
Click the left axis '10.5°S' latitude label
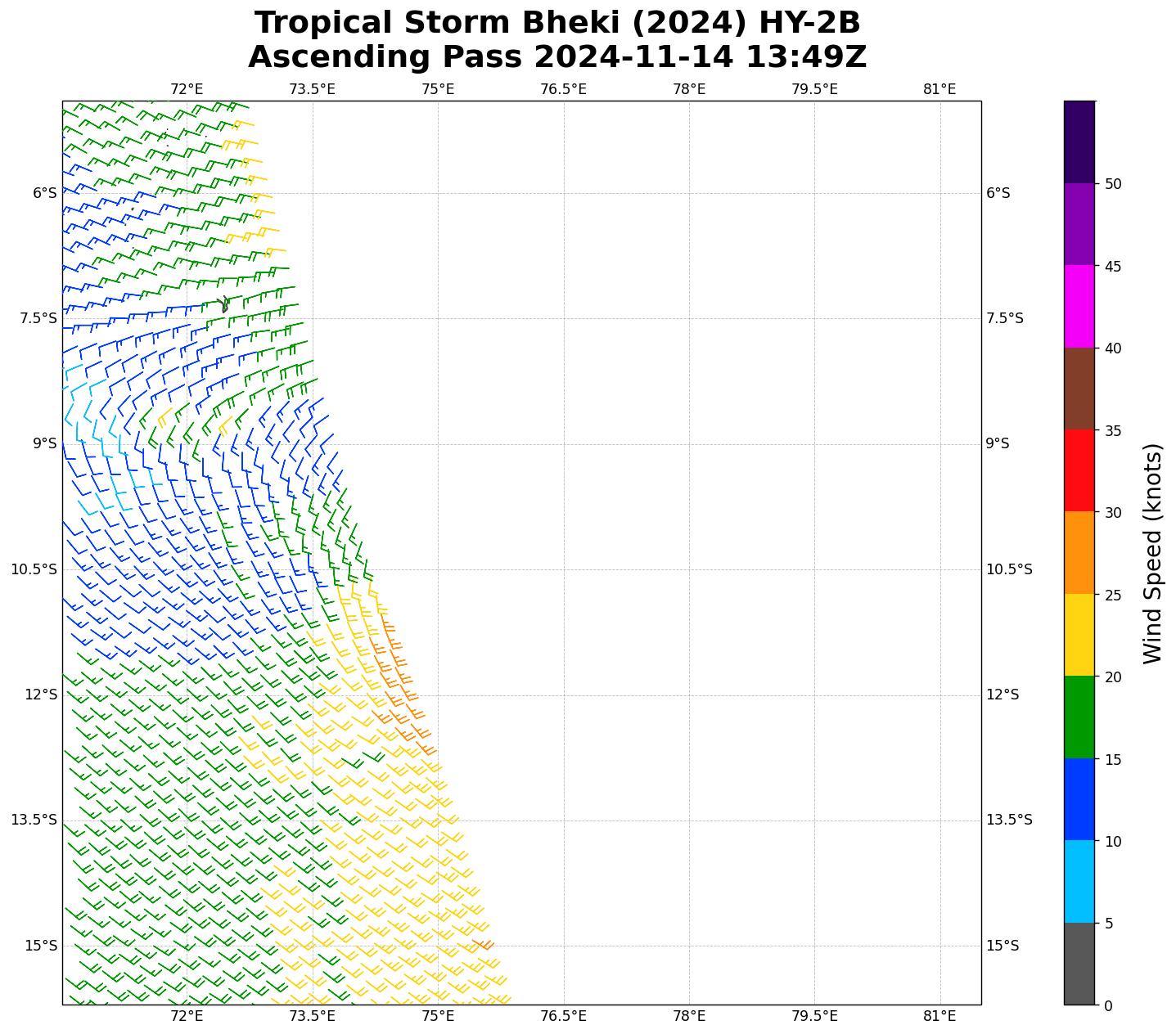pyautogui.click(x=34, y=569)
